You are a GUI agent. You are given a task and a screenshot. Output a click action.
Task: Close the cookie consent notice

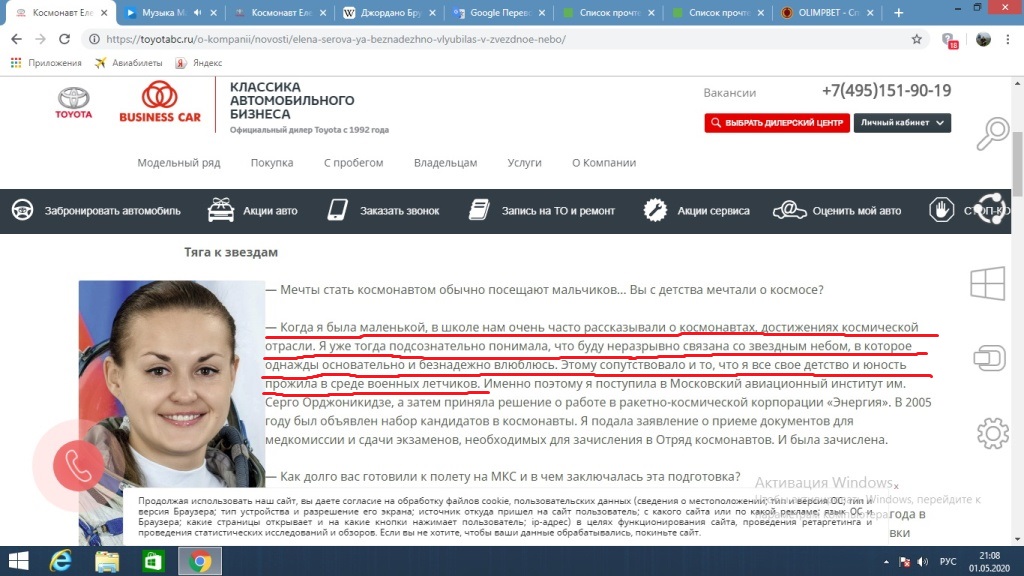click(896, 487)
